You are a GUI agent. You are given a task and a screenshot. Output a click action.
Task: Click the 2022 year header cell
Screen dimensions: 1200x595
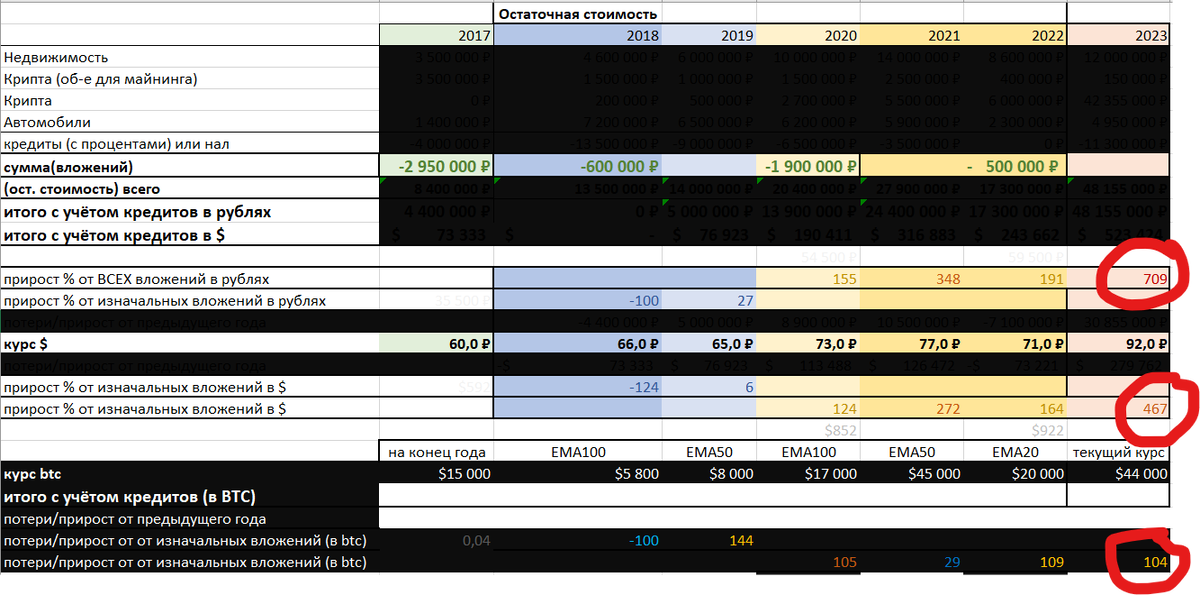pos(1014,36)
